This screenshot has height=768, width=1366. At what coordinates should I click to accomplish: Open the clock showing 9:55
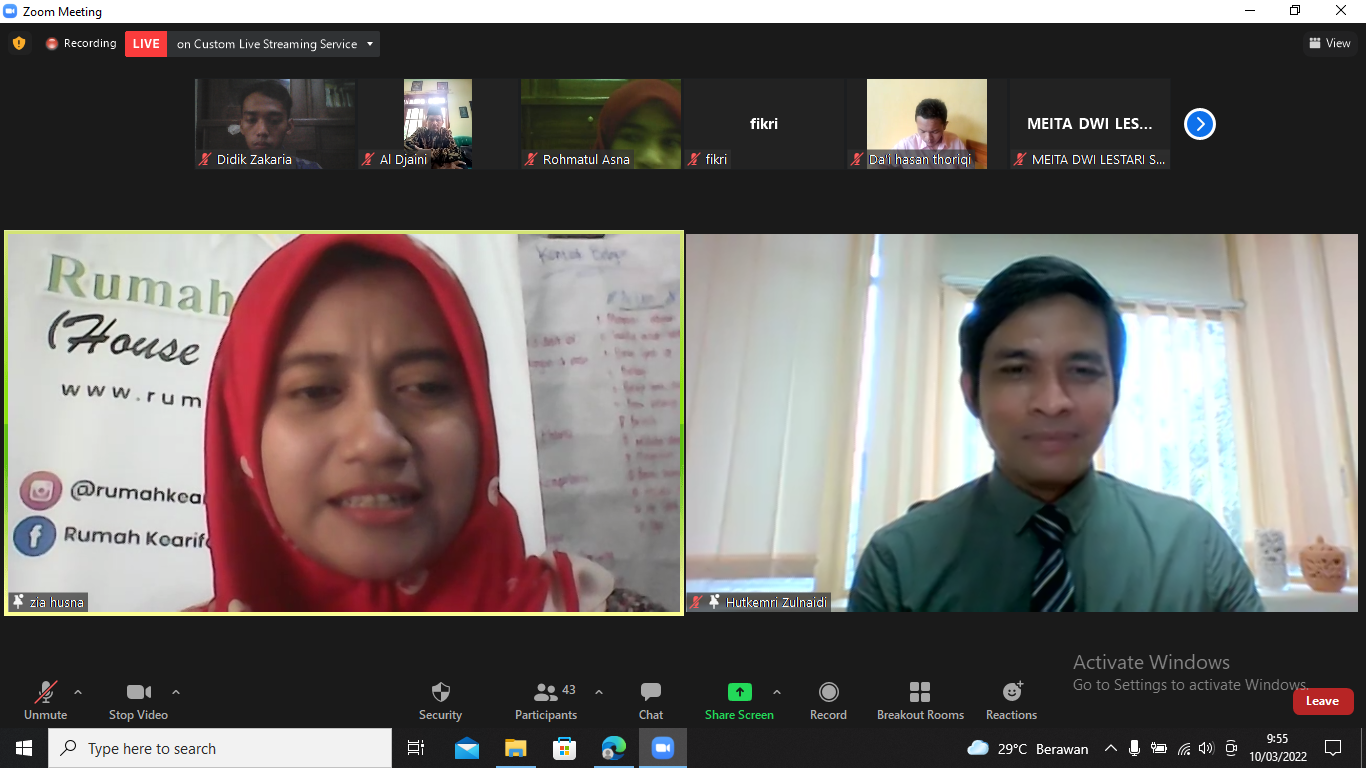[x=1278, y=748]
